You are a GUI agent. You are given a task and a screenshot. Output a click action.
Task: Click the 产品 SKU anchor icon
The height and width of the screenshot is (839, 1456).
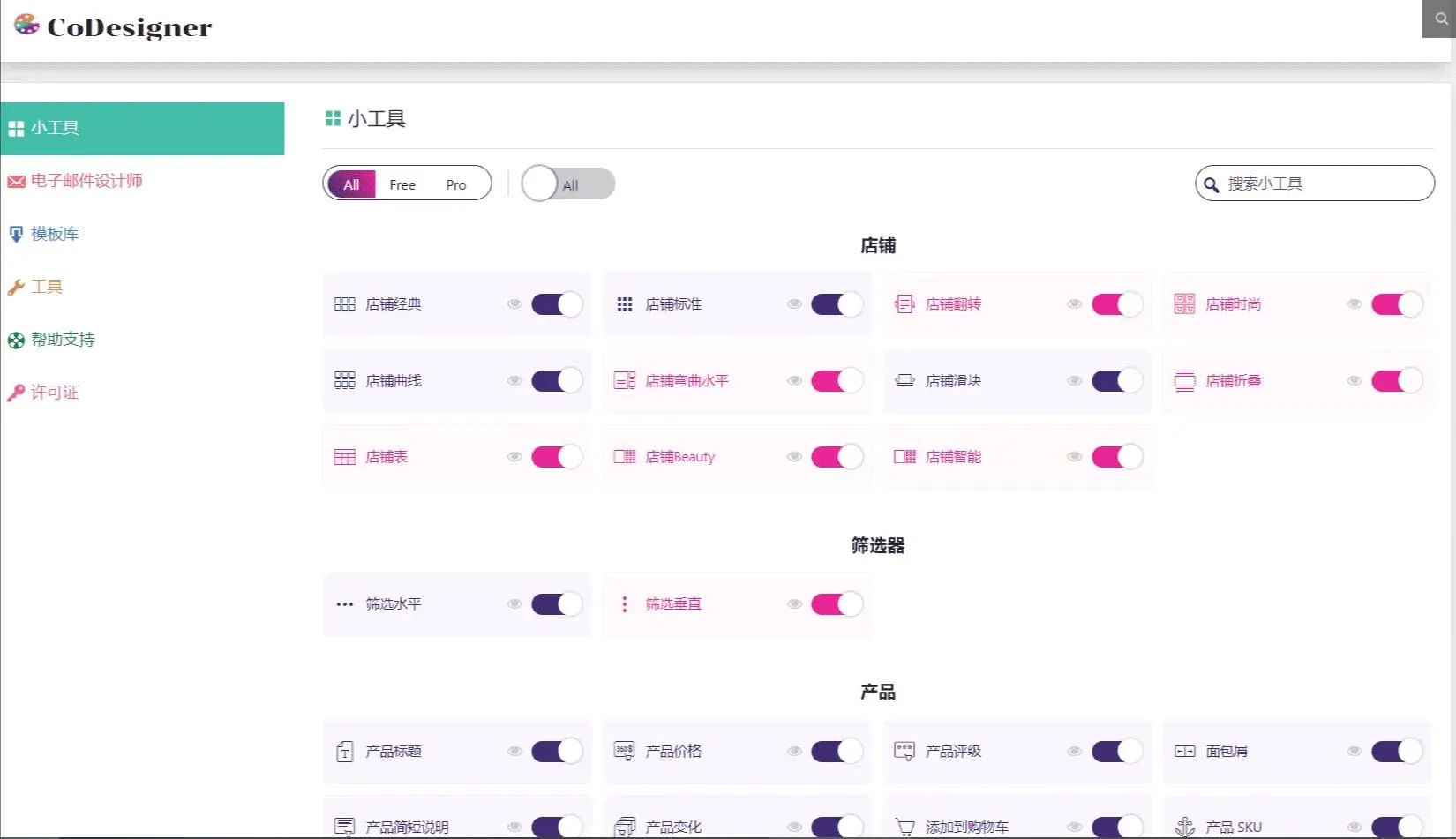click(x=1184, y=828)
